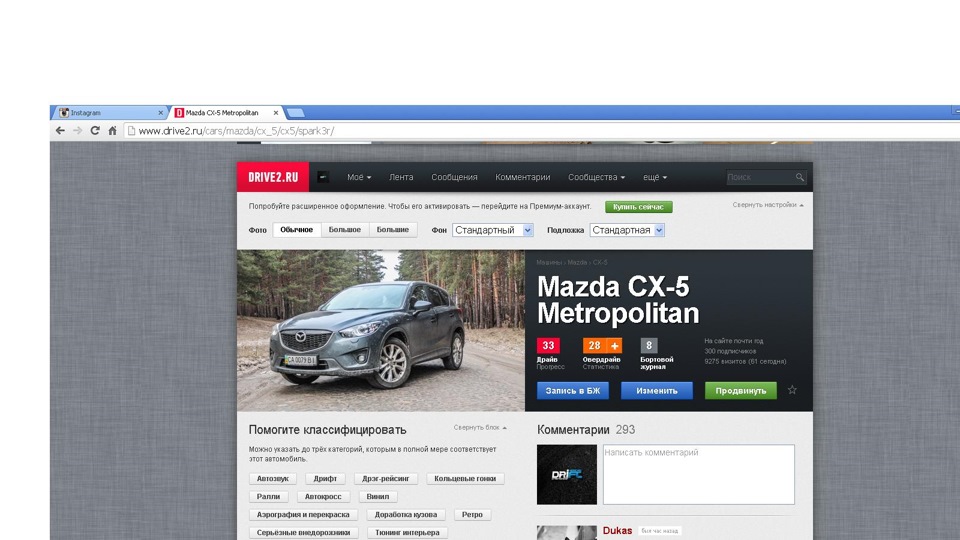Switch to the Instagram tab
Viewport: 960px width, 540px height.
pyautogui.click(x=108, y=113)
